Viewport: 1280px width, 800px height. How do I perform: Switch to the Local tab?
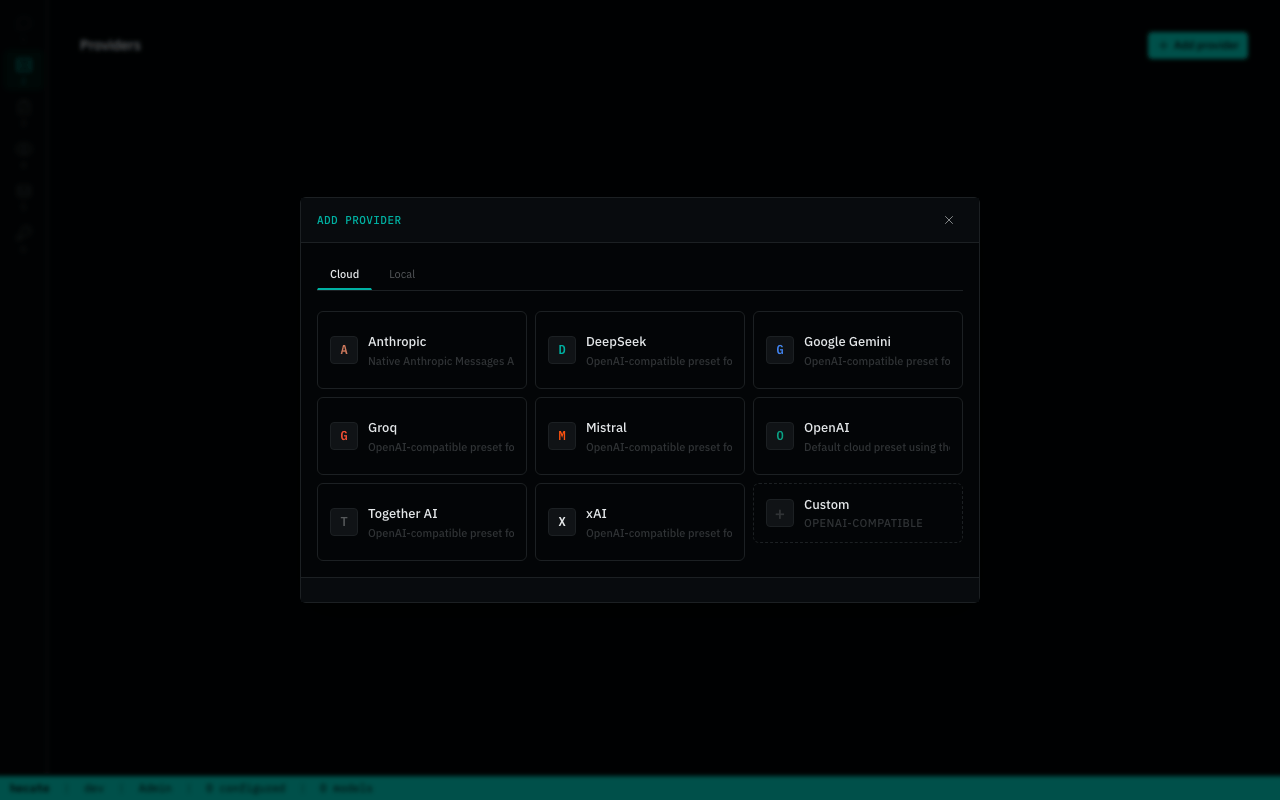pyautogui.click(x=402, y=274)
